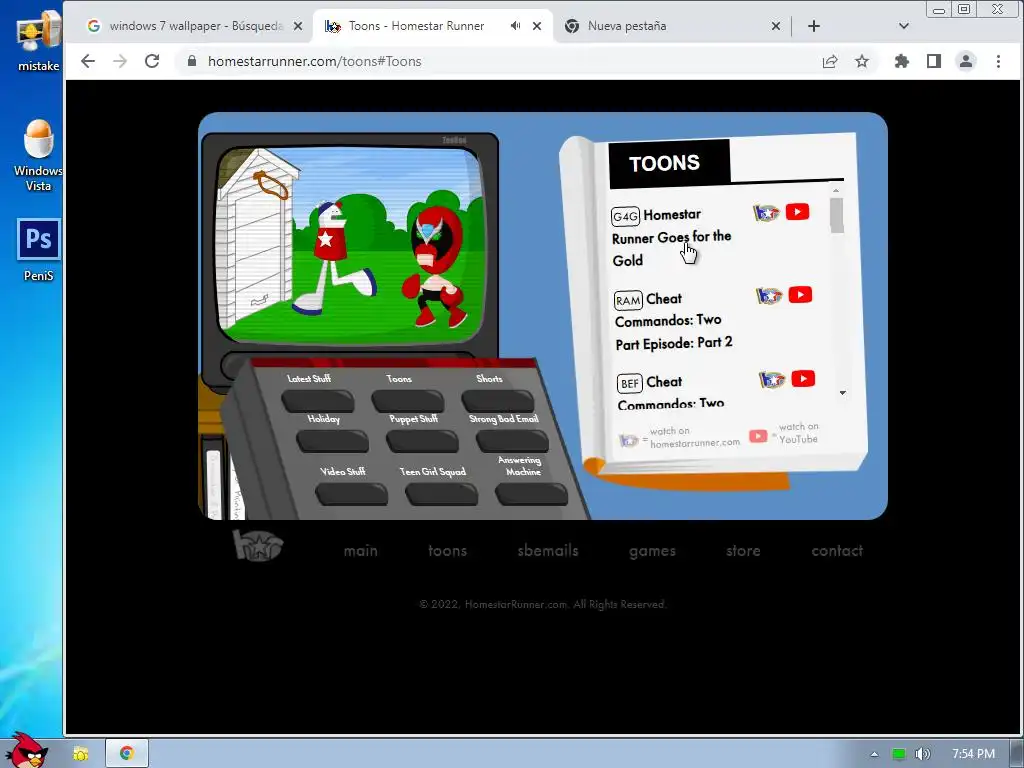Reload the Homestar Runner page

click(x=152, y=61)
